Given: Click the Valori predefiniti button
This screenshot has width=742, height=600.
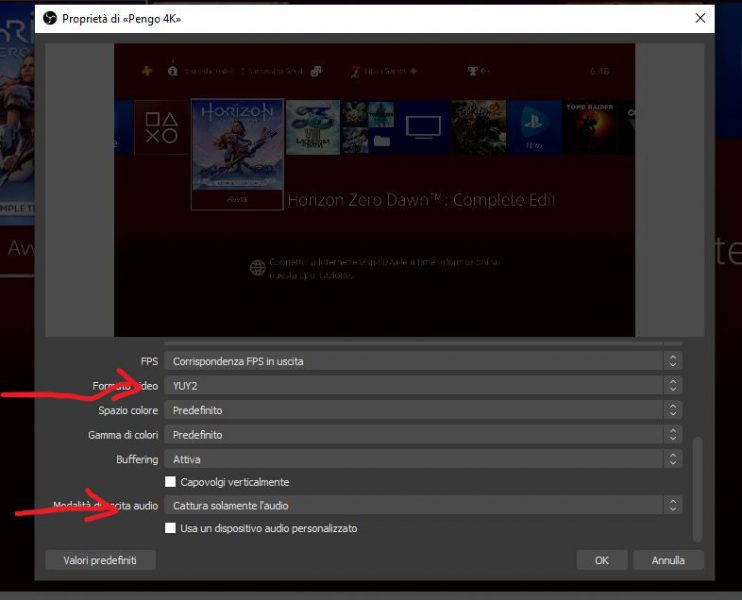Looking at the screenshot, I should click(x=100, y=560).
